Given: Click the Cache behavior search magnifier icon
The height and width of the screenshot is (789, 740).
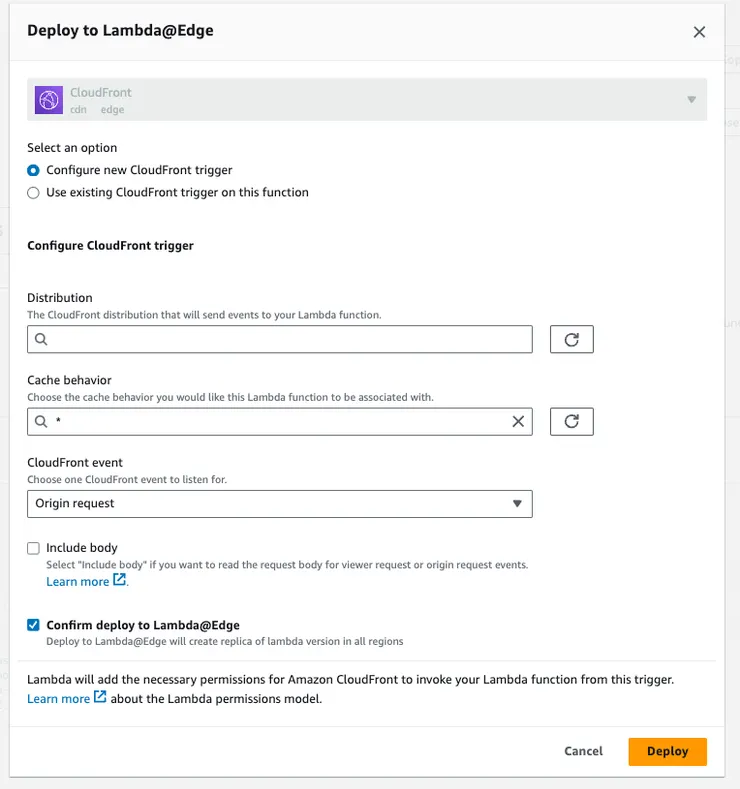Looking at the screenshot, I should tap(41, 422).
